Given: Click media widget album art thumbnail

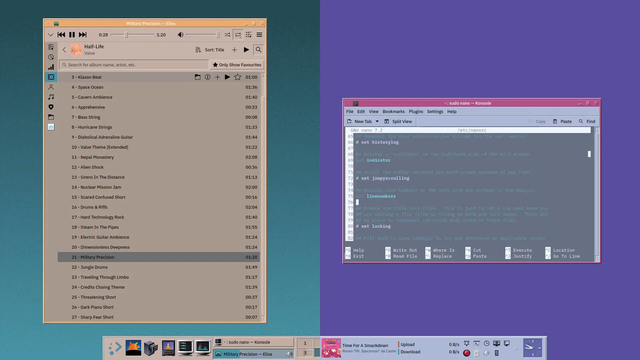Looking at the screenshot, I should 331,348.
